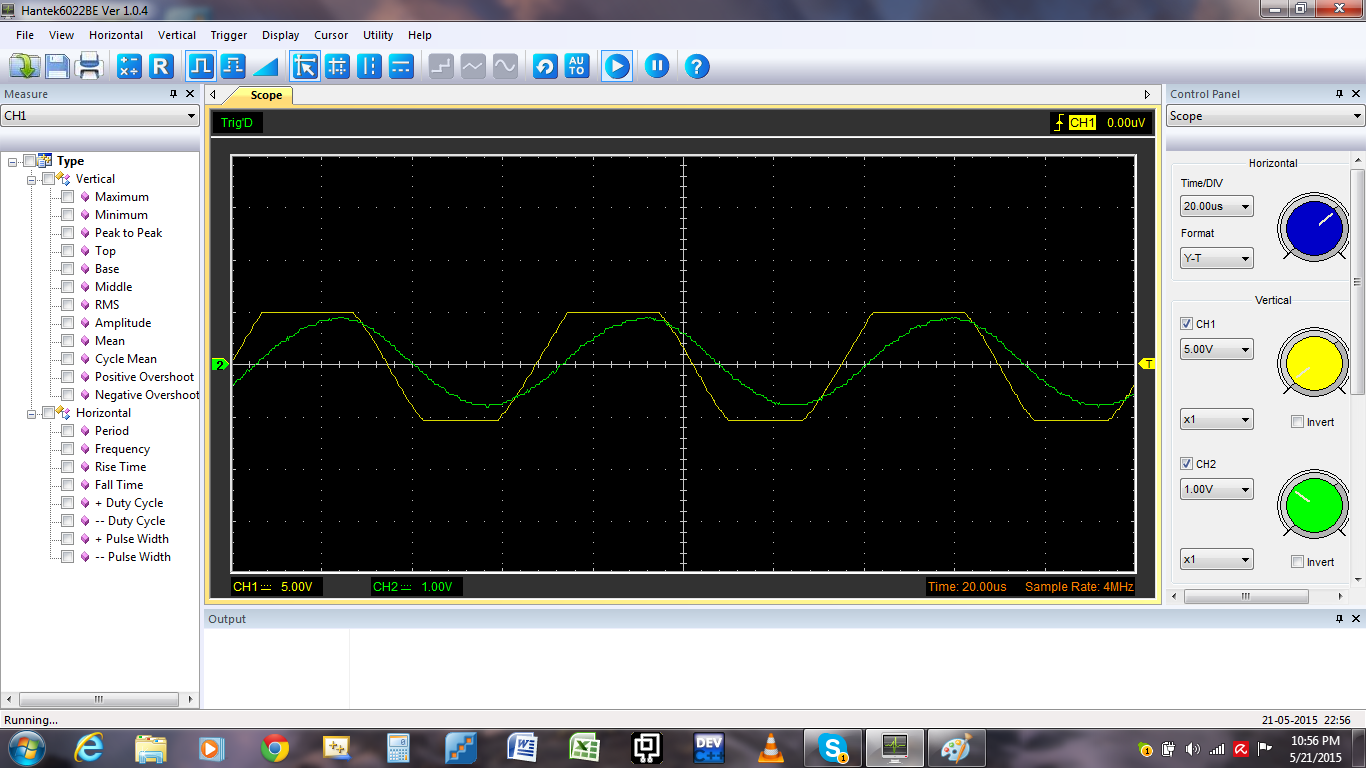The height and width of the screenshot is (768, 1366).
Task: Open the Format Y-T dropdown
Action: (1217, 258)
